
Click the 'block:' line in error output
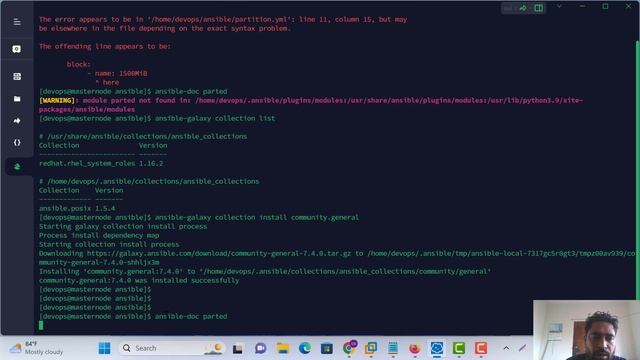[x=79, y=64]
